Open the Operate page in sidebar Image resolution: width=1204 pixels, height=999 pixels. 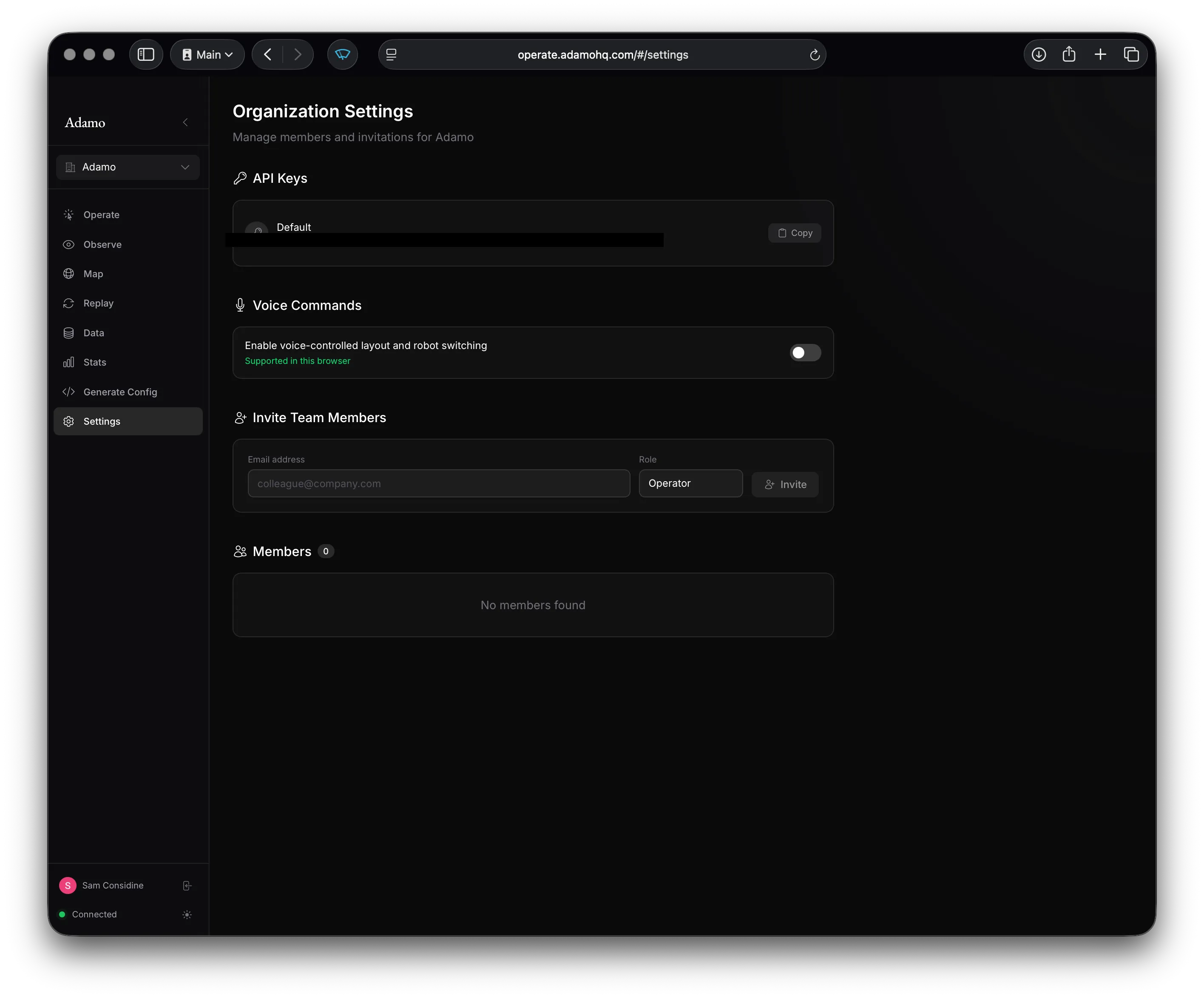[x=128, y=215]
